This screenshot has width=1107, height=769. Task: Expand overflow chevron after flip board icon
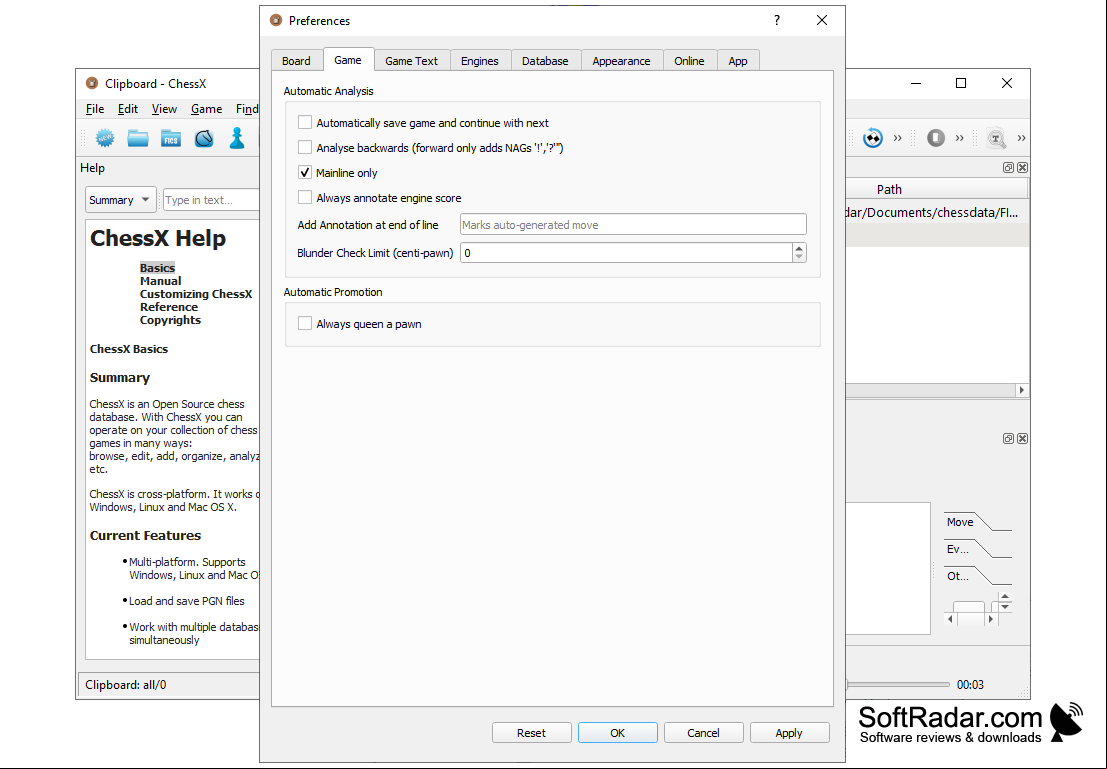point(897,138)
